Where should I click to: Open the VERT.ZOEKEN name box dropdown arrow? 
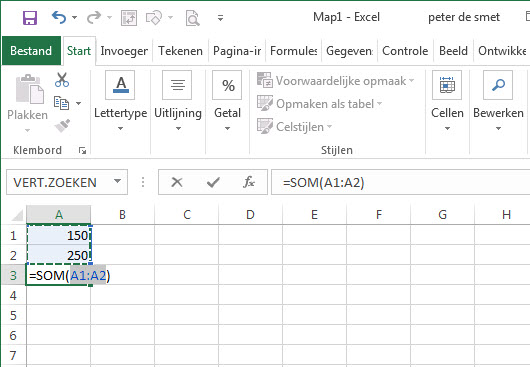(x=117, y=181)
